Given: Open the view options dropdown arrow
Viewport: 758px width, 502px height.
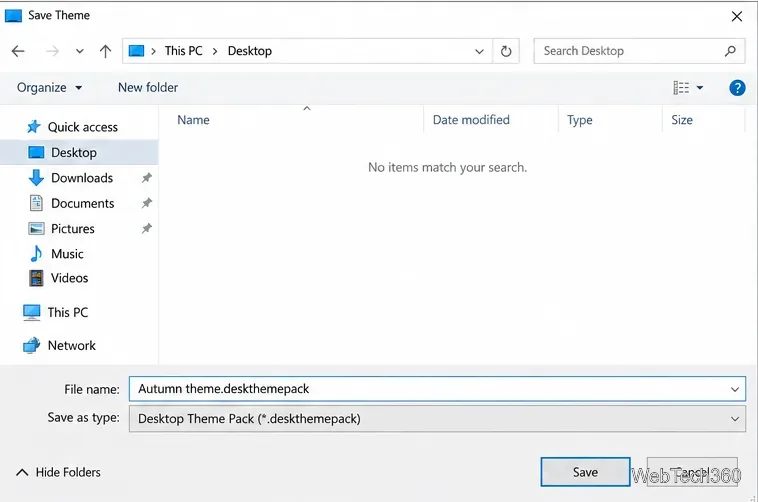Looking at the screenshot, I should 700,88.
